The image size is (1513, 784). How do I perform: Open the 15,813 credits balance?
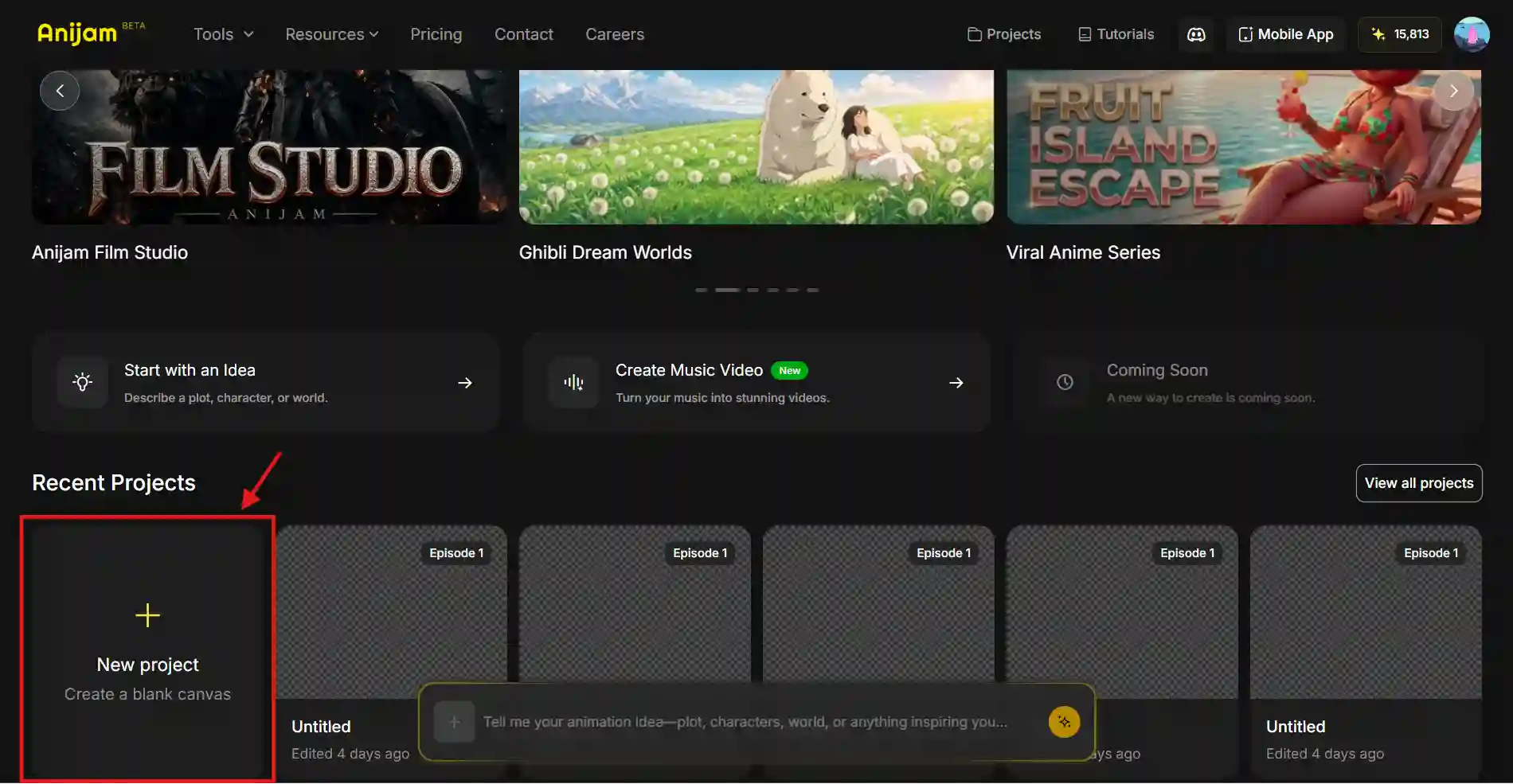1400,34
